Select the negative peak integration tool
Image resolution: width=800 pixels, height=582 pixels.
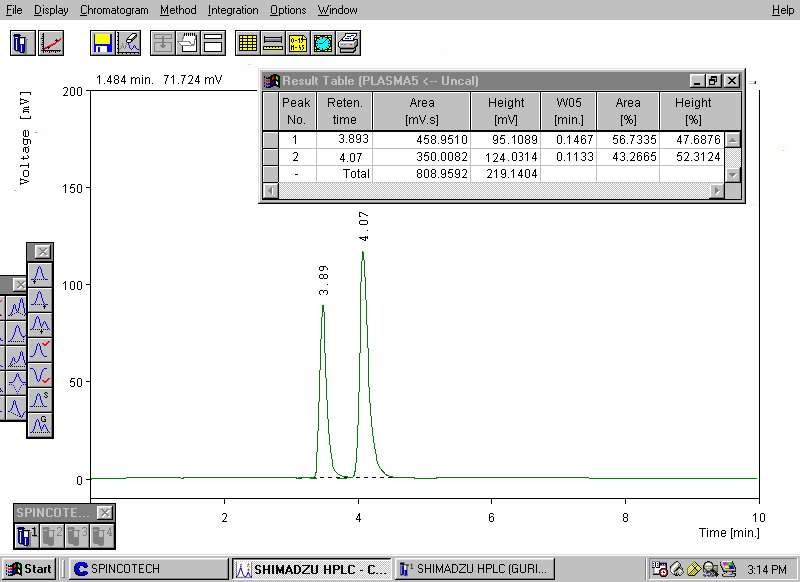[40, 374]
